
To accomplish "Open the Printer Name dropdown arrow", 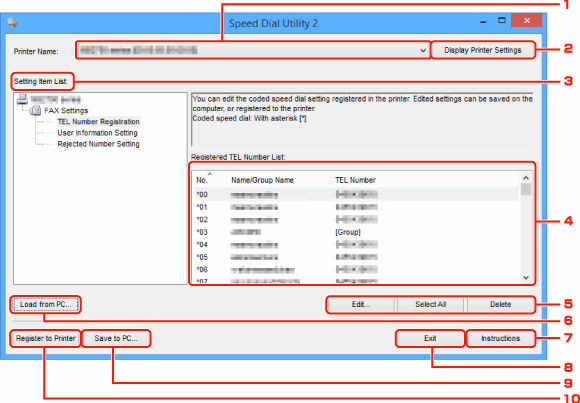I will [x=423, y=50].
